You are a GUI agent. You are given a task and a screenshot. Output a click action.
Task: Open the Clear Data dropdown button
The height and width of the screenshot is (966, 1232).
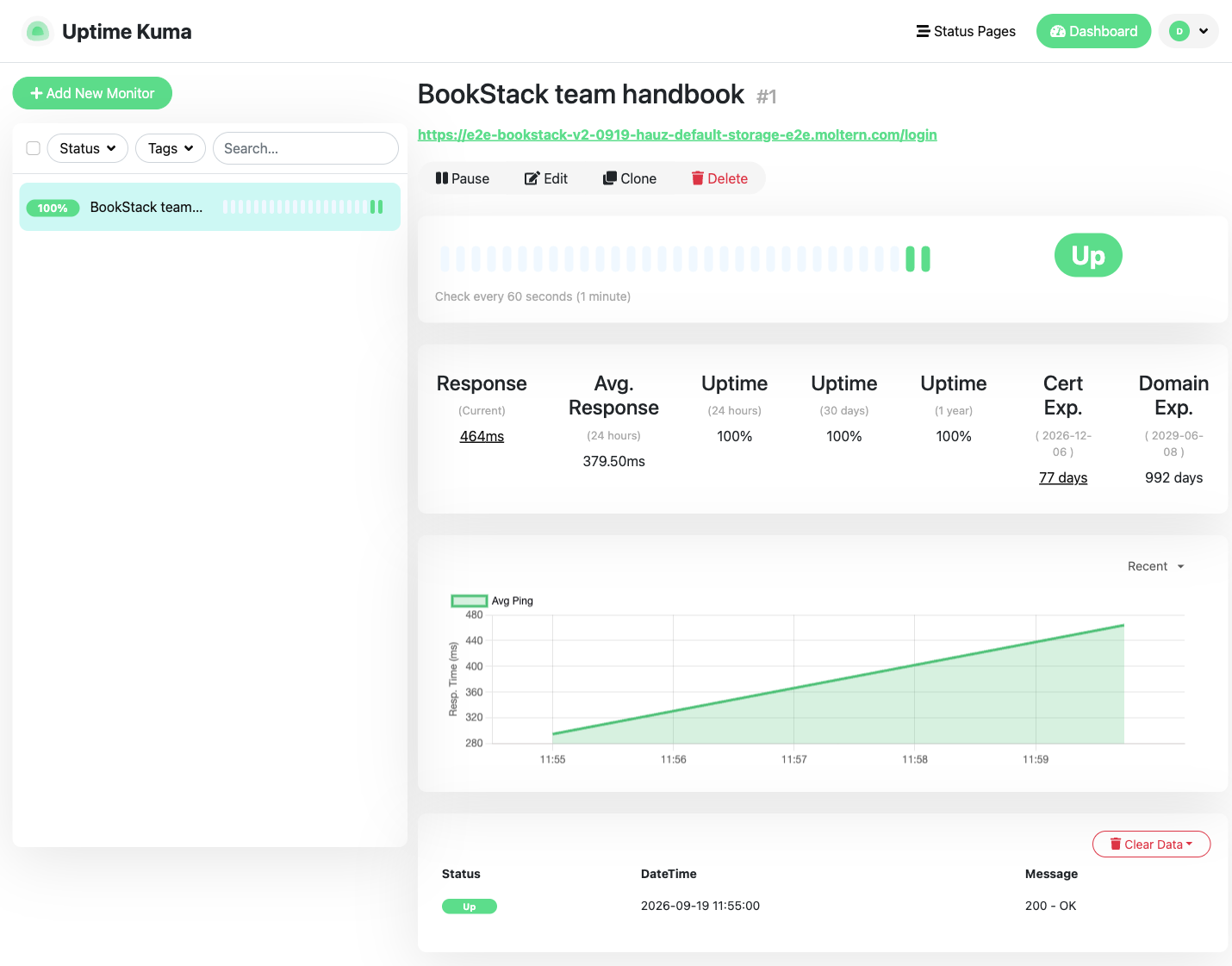tap(1151, 844)
